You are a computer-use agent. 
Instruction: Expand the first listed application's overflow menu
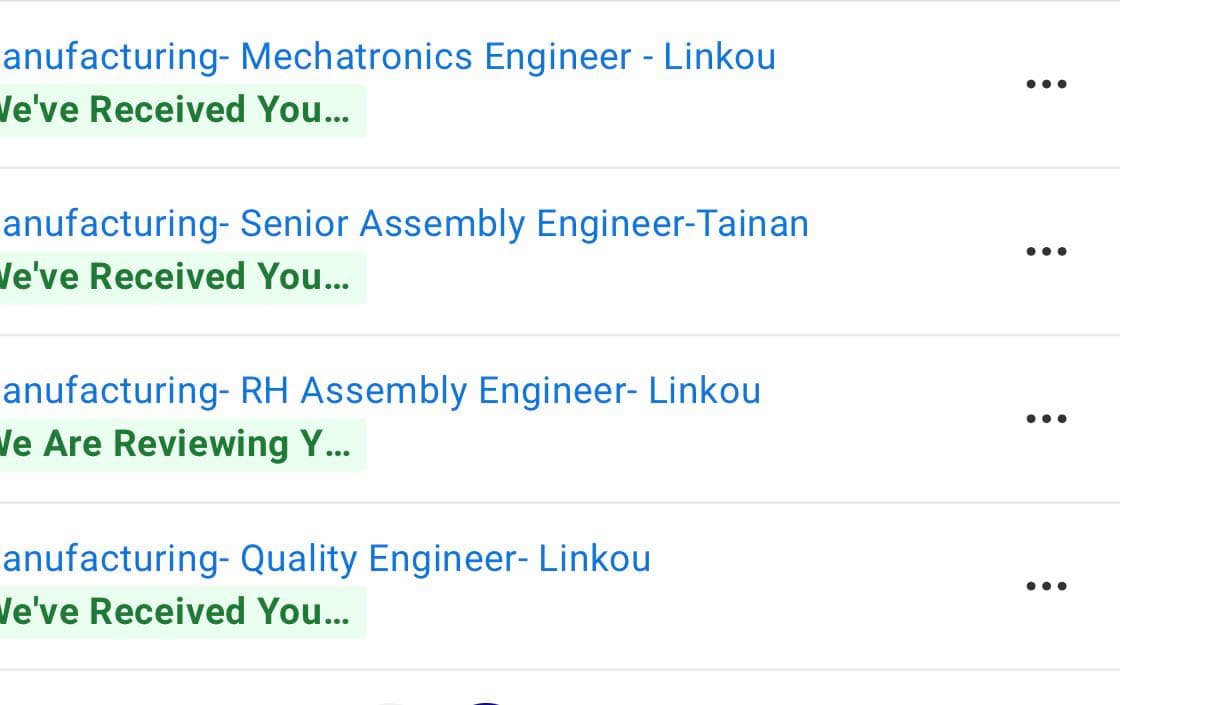[1047, 84]
